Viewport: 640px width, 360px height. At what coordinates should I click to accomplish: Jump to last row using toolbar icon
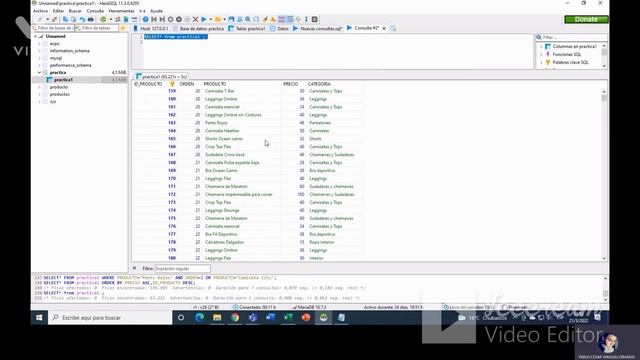point(162,19)
